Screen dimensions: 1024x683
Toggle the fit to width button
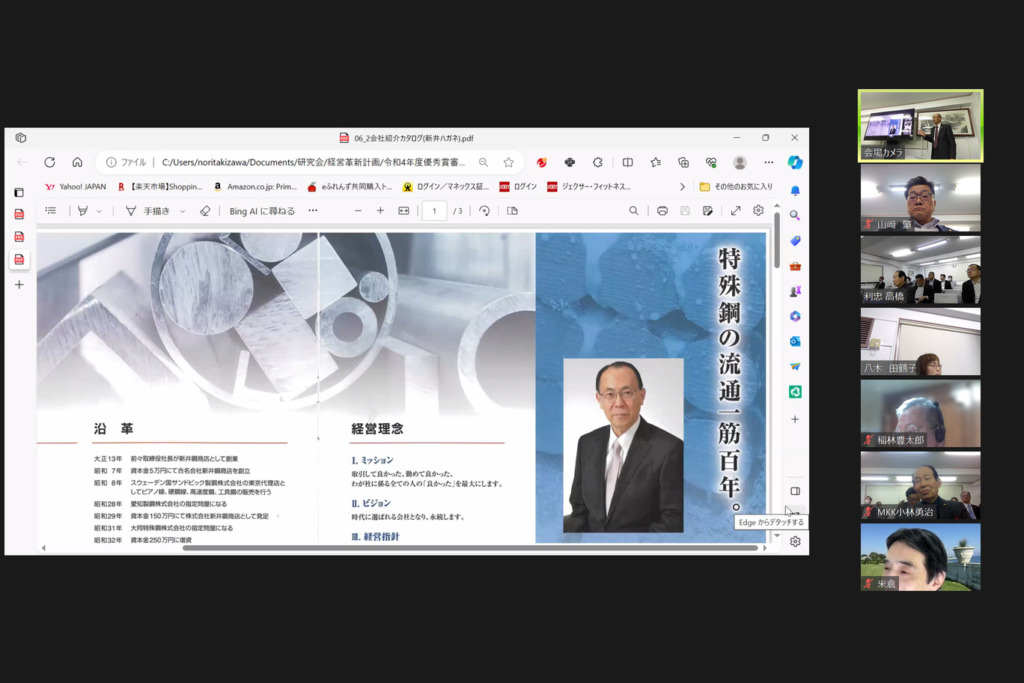pyautogui.click(x=404, y=211)
